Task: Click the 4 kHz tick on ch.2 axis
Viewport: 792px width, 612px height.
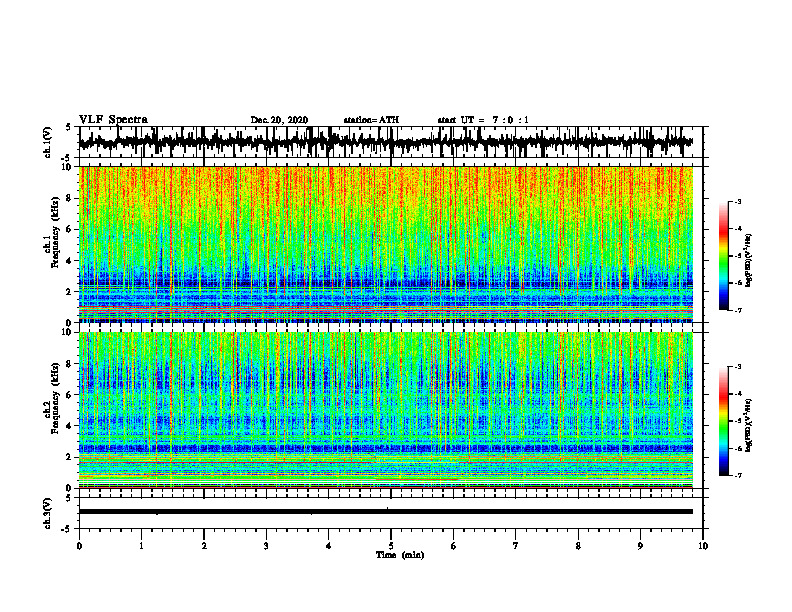Action: pyautogui.click(x=70, y=426)
